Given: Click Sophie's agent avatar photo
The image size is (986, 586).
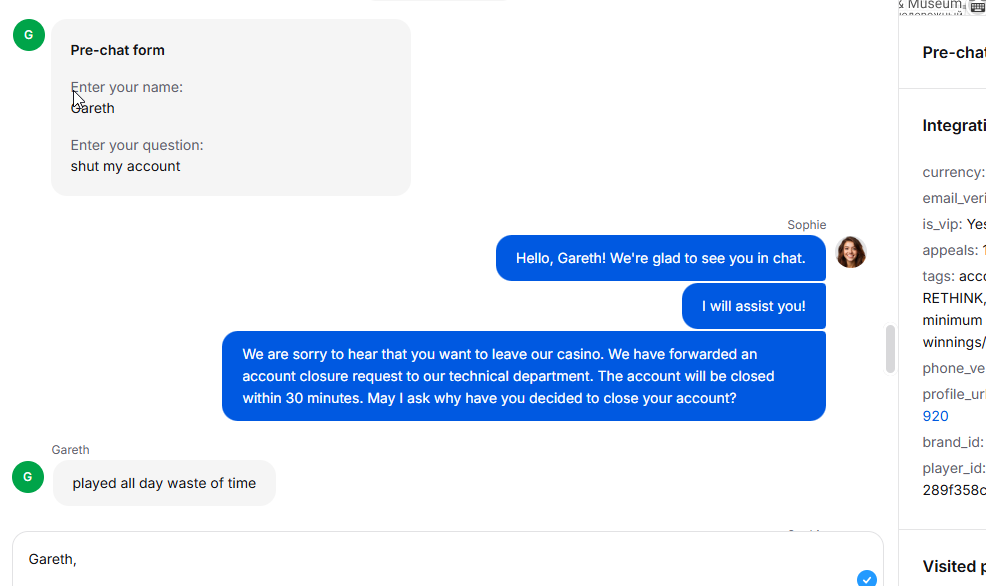Looking at the screenshot, I should [x=850, y=252].
